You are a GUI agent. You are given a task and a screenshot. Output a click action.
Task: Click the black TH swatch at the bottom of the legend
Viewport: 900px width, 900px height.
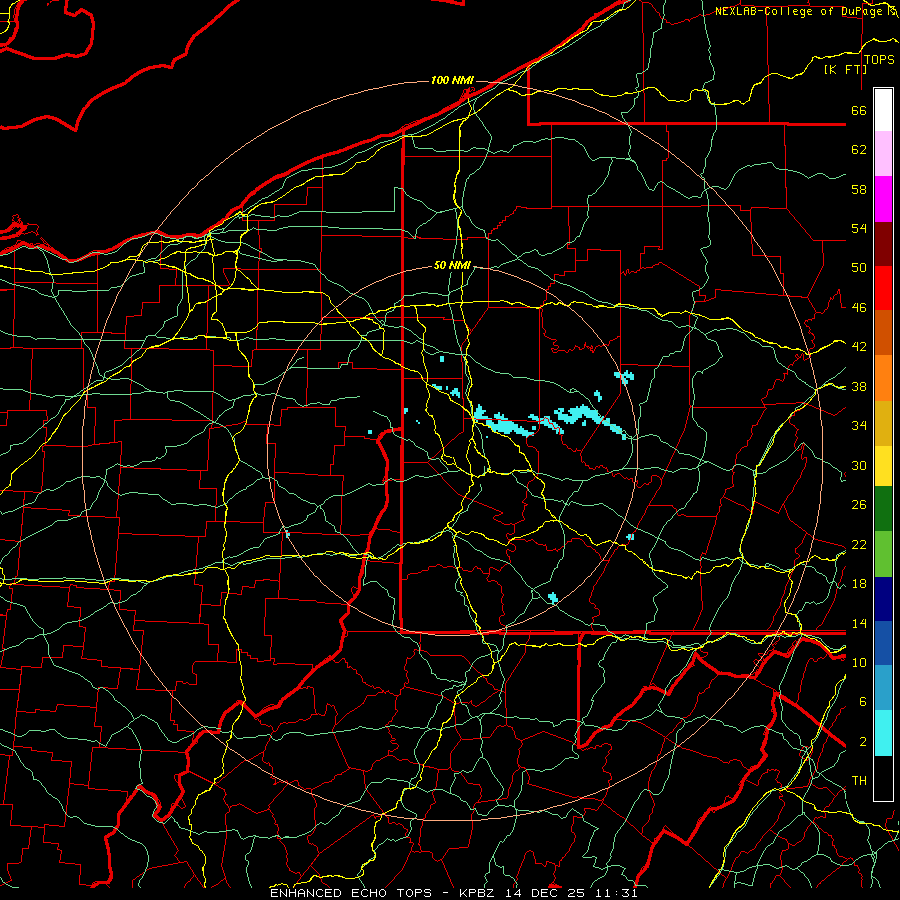click(883, 778)
